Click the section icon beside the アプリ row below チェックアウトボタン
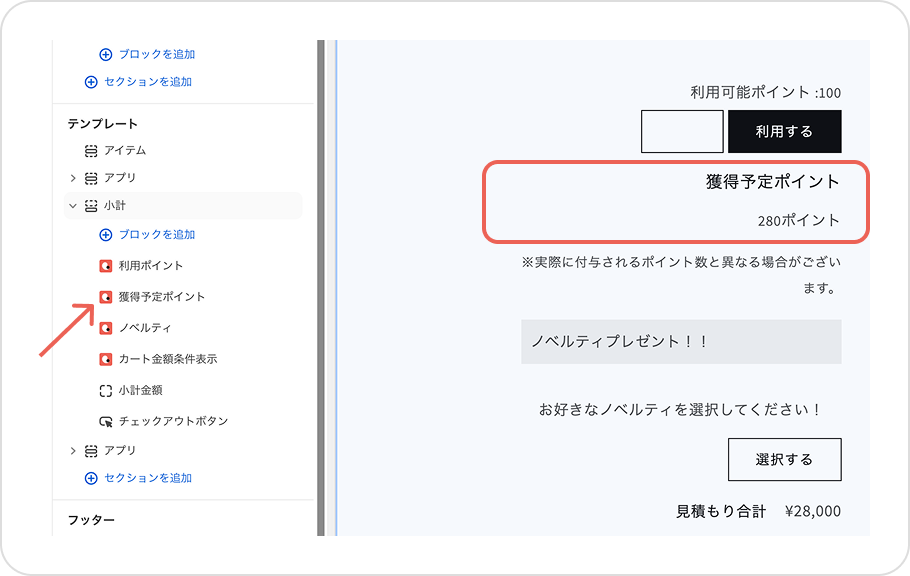 91,451
